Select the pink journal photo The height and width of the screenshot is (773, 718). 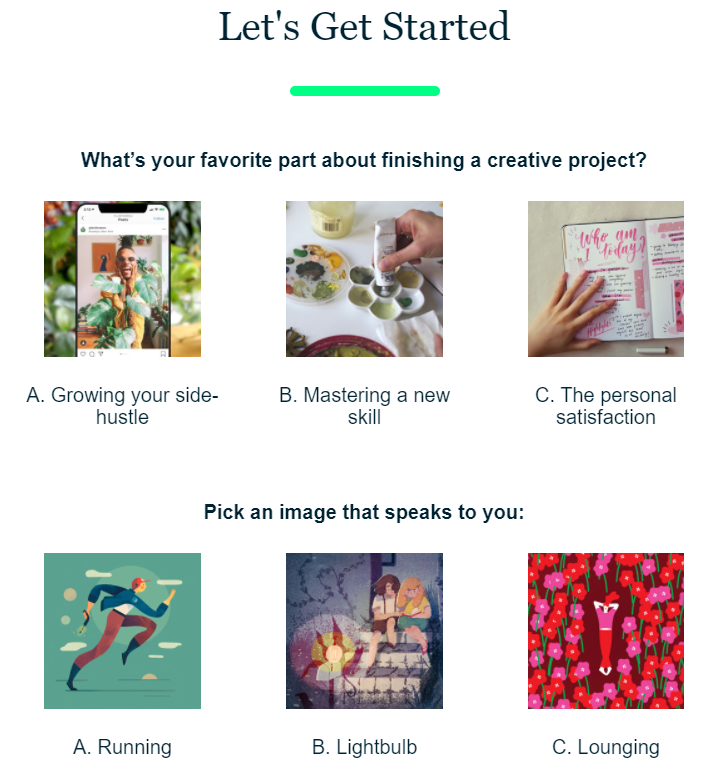click(606, 279)
